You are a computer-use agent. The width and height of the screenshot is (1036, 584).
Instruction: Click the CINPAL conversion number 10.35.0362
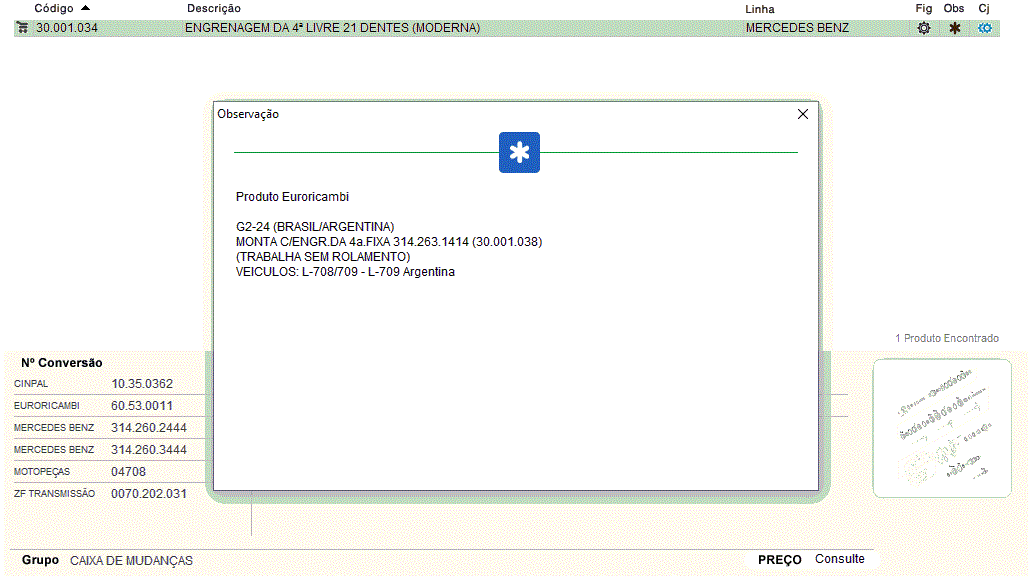[142, 384]
